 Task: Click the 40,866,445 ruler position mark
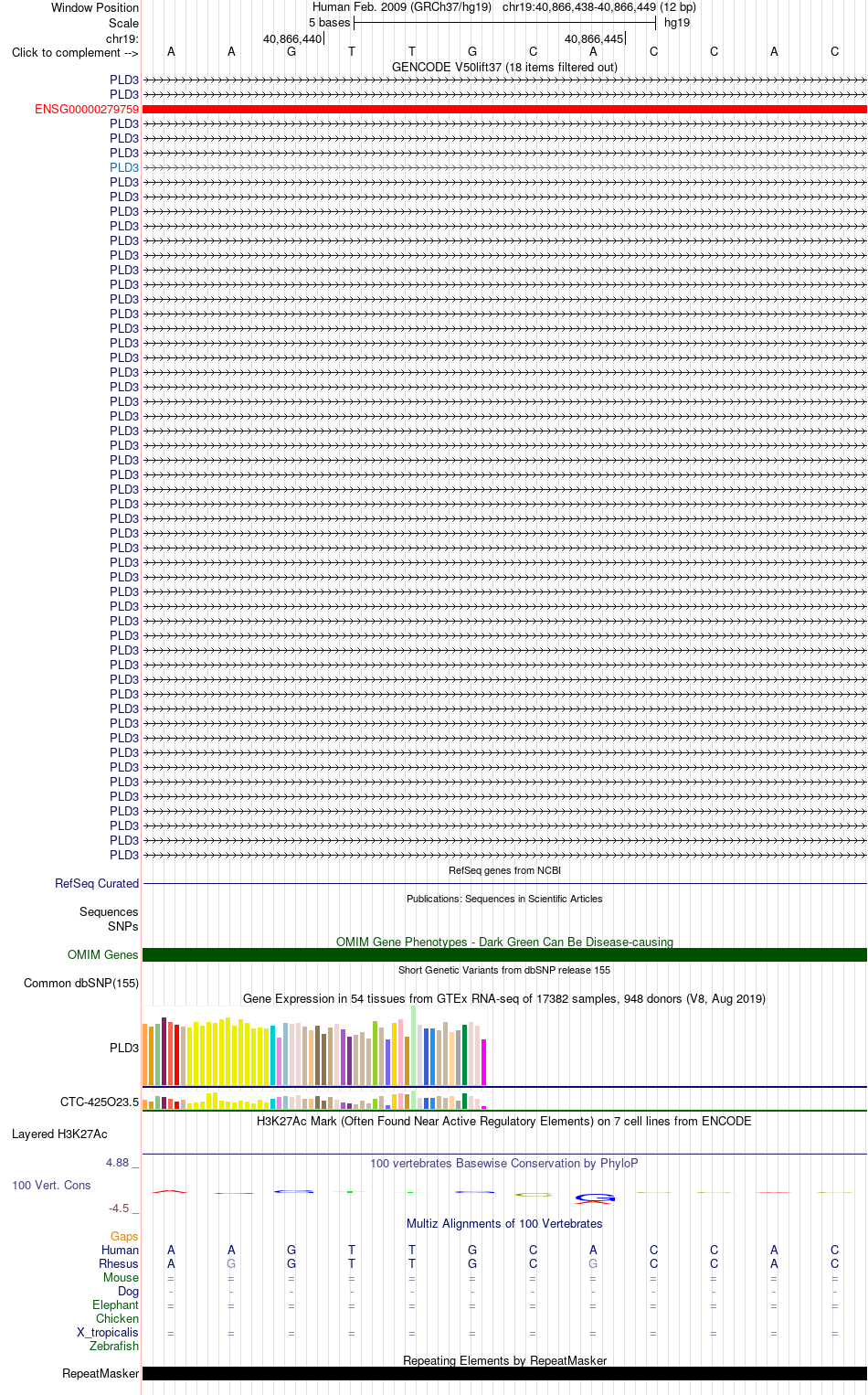[x=594, y=38]
